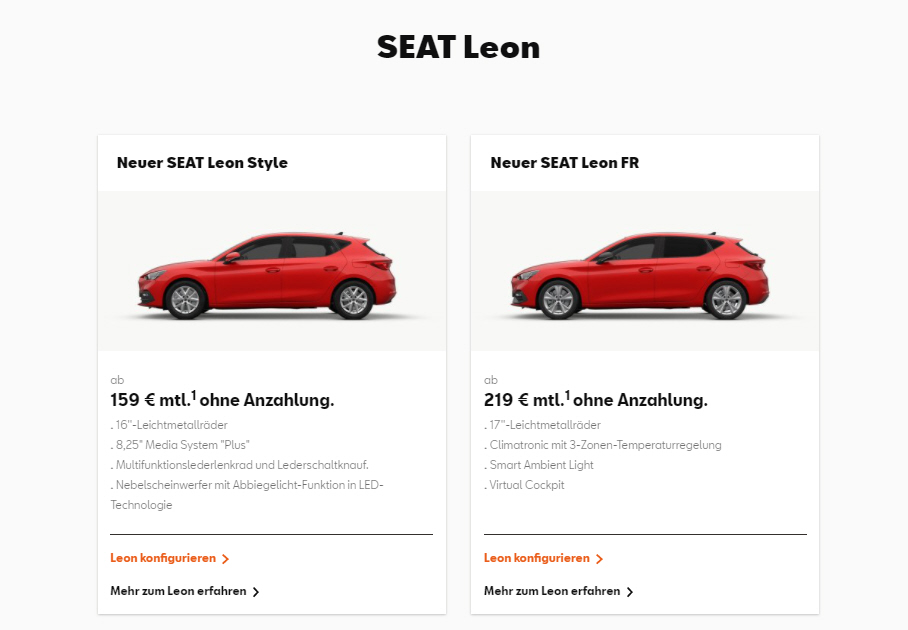This screenshot has height=630, width=908.
Task: Click arrow next to right Mehr zum Leon erfahren
Action: click(x=630, y=592)
